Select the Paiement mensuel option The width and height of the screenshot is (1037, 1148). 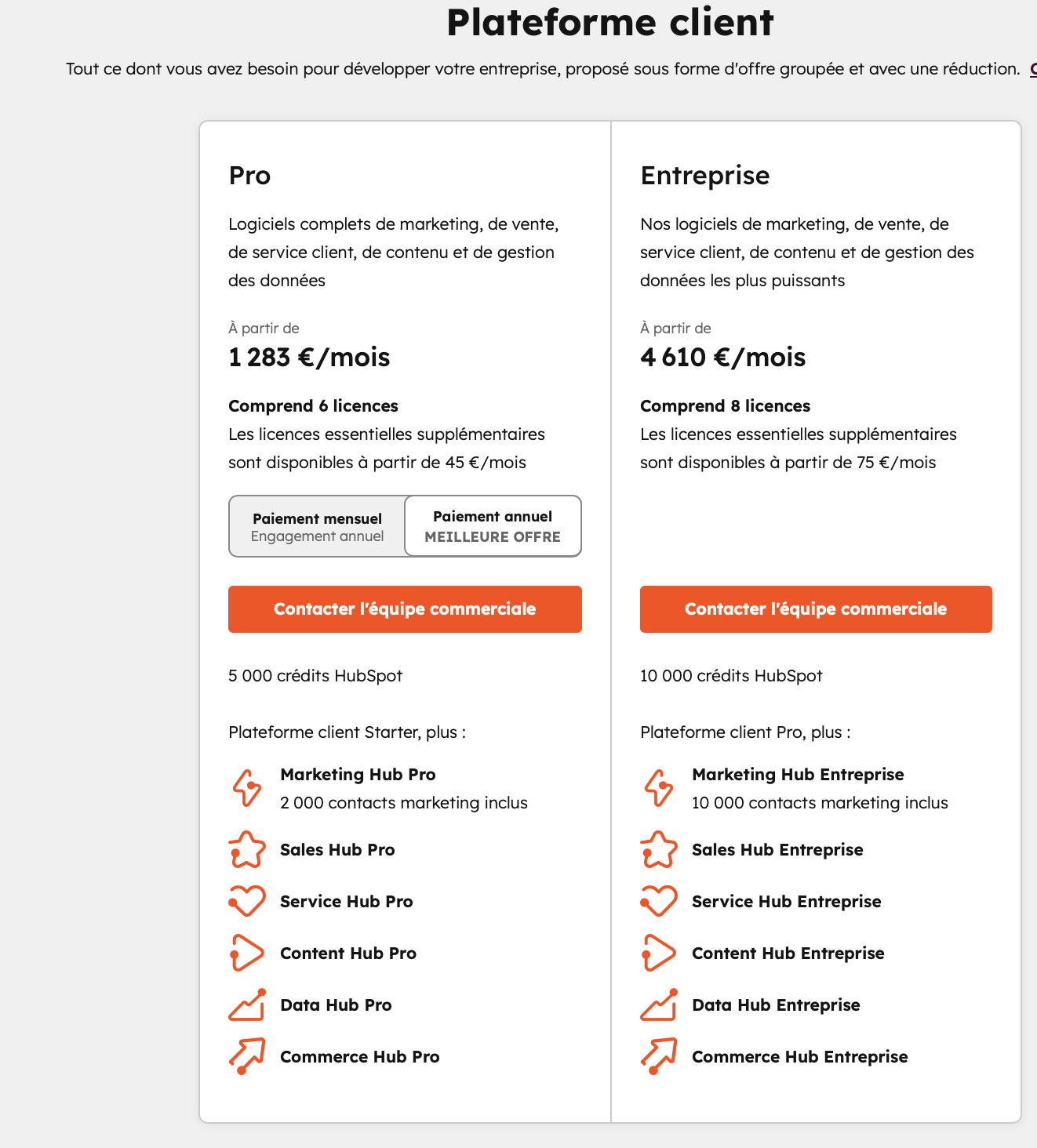click(316, 526)
